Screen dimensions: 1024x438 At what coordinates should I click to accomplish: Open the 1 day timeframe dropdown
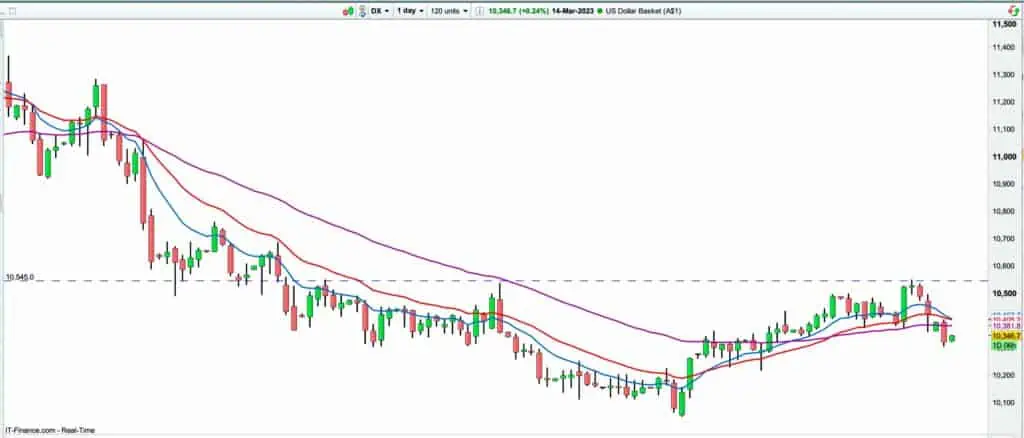point(410,11)
